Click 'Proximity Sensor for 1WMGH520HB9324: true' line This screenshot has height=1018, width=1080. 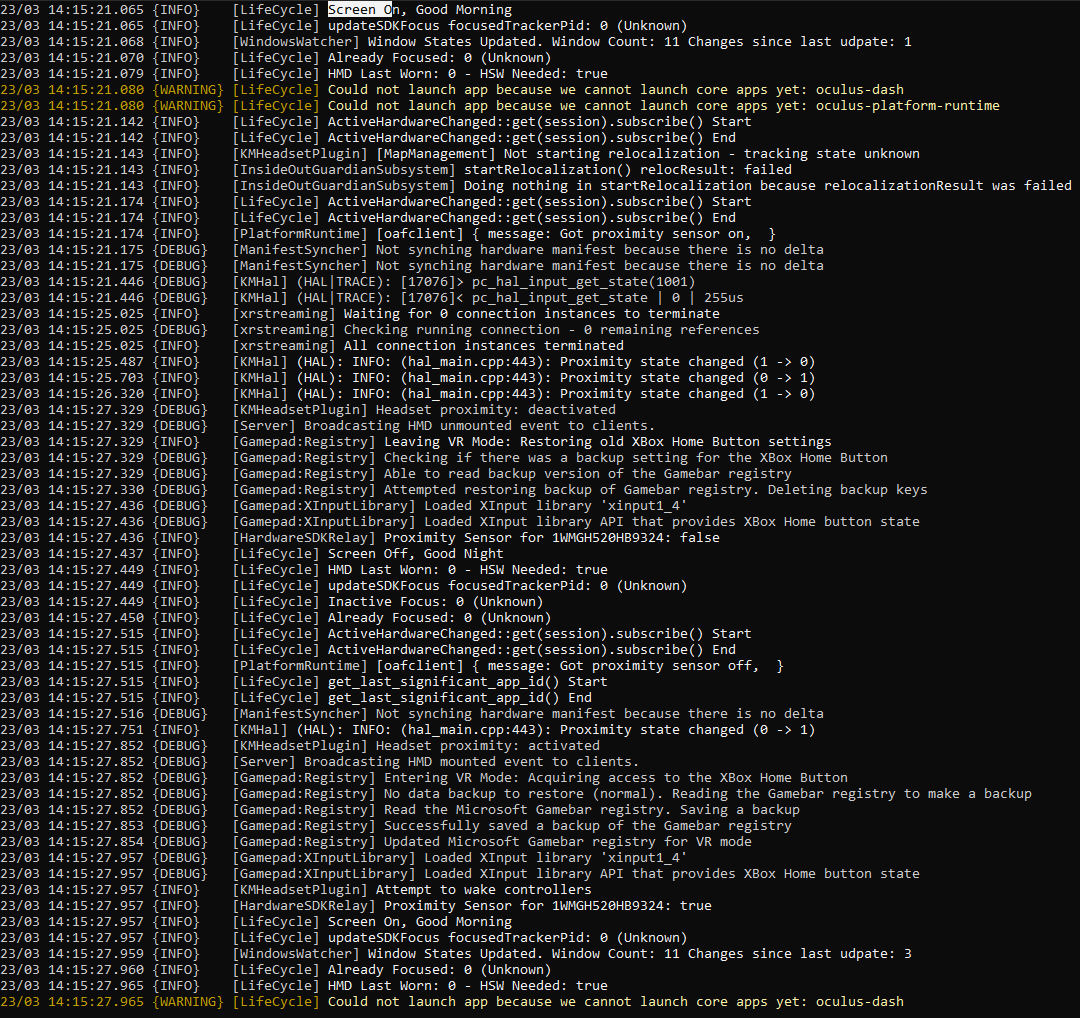(356, 905)
